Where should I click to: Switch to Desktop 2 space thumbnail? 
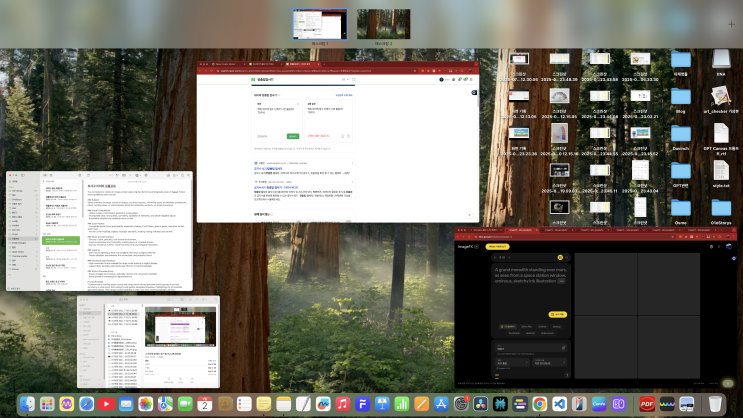[383, 24]
